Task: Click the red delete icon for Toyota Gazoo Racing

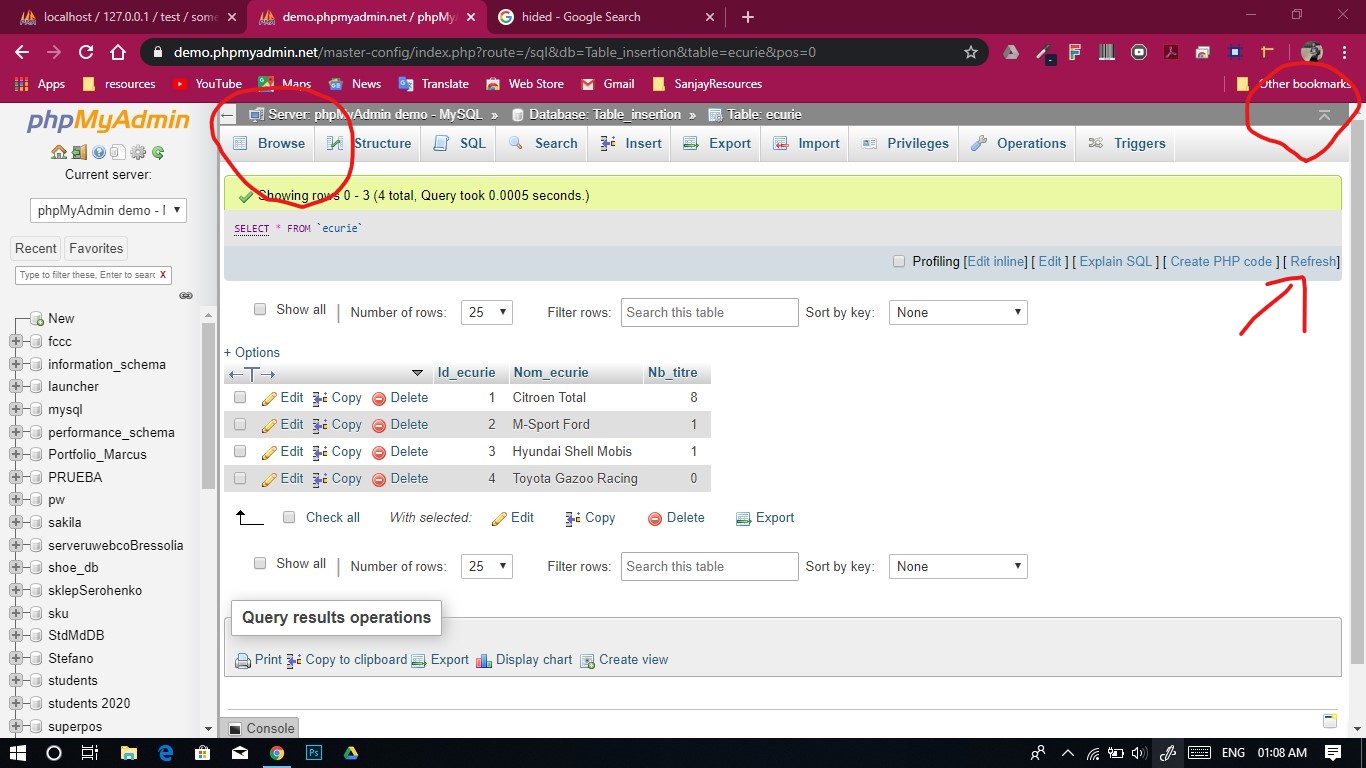Action: point(379,479)
